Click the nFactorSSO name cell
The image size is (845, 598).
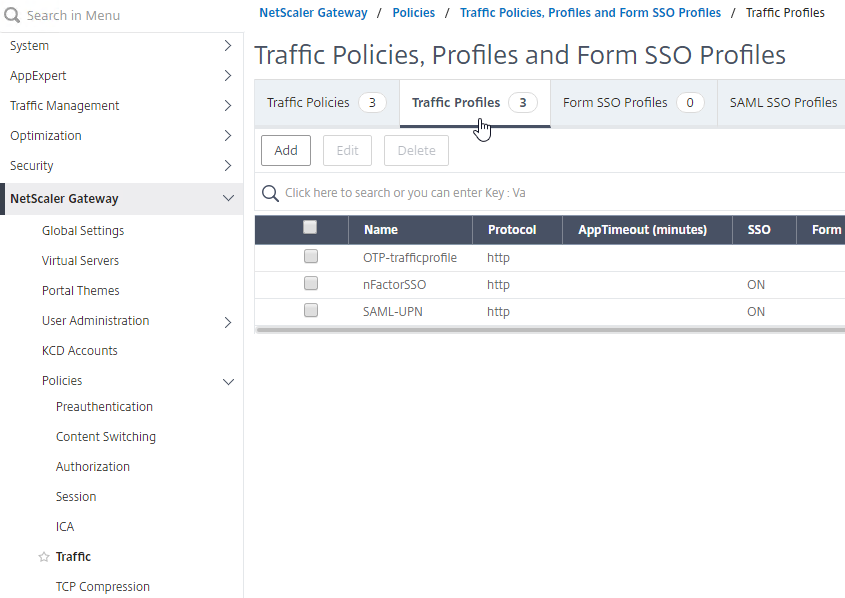[x=394, y=285]
